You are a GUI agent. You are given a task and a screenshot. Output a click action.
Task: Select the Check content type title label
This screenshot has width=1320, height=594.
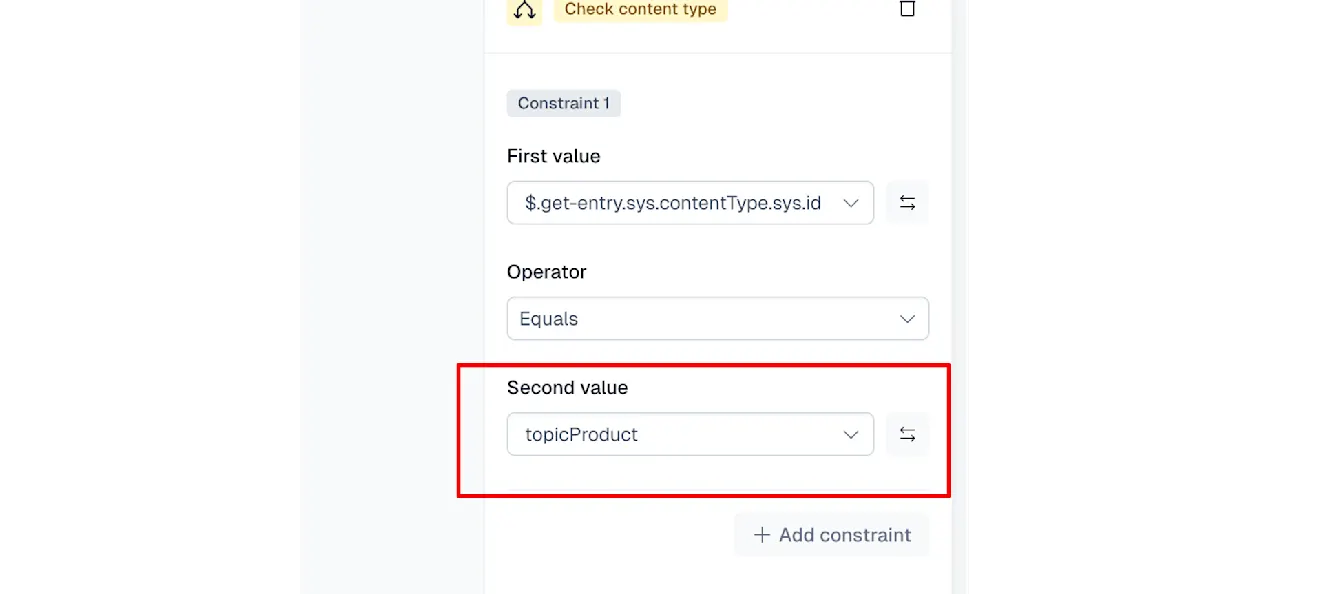tap(640, 9)
